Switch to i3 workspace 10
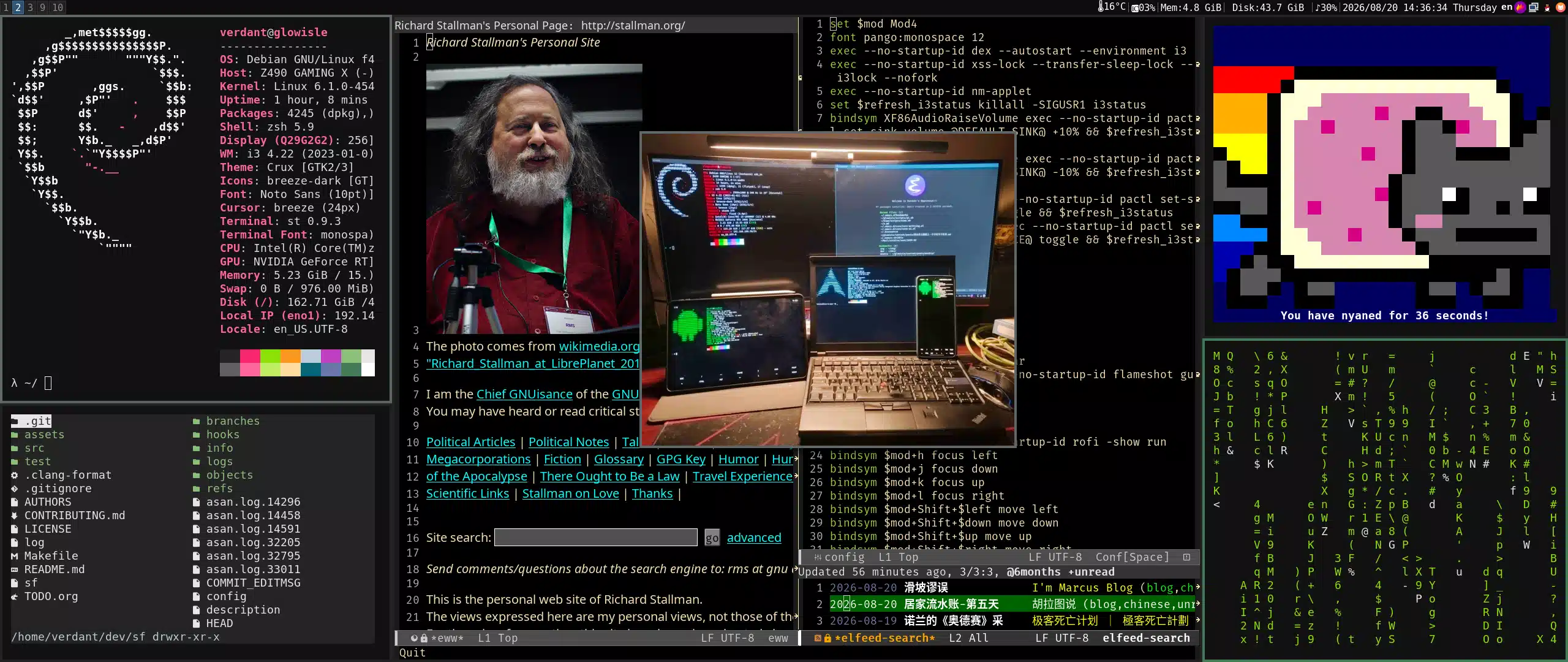This screenshot has height=662, width=1568. 58,7
